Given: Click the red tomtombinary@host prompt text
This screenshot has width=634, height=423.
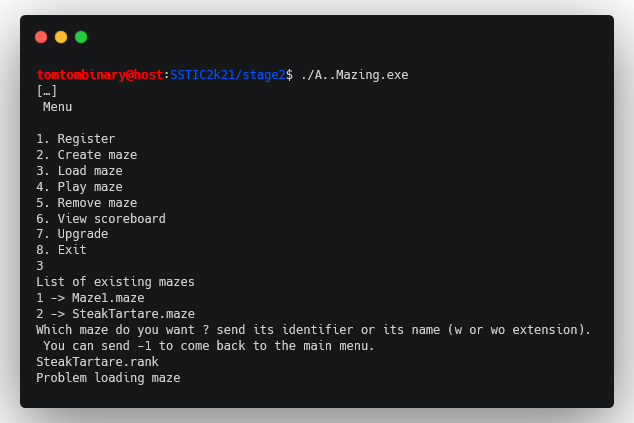Looking at the screenshot, I should 100,75.
